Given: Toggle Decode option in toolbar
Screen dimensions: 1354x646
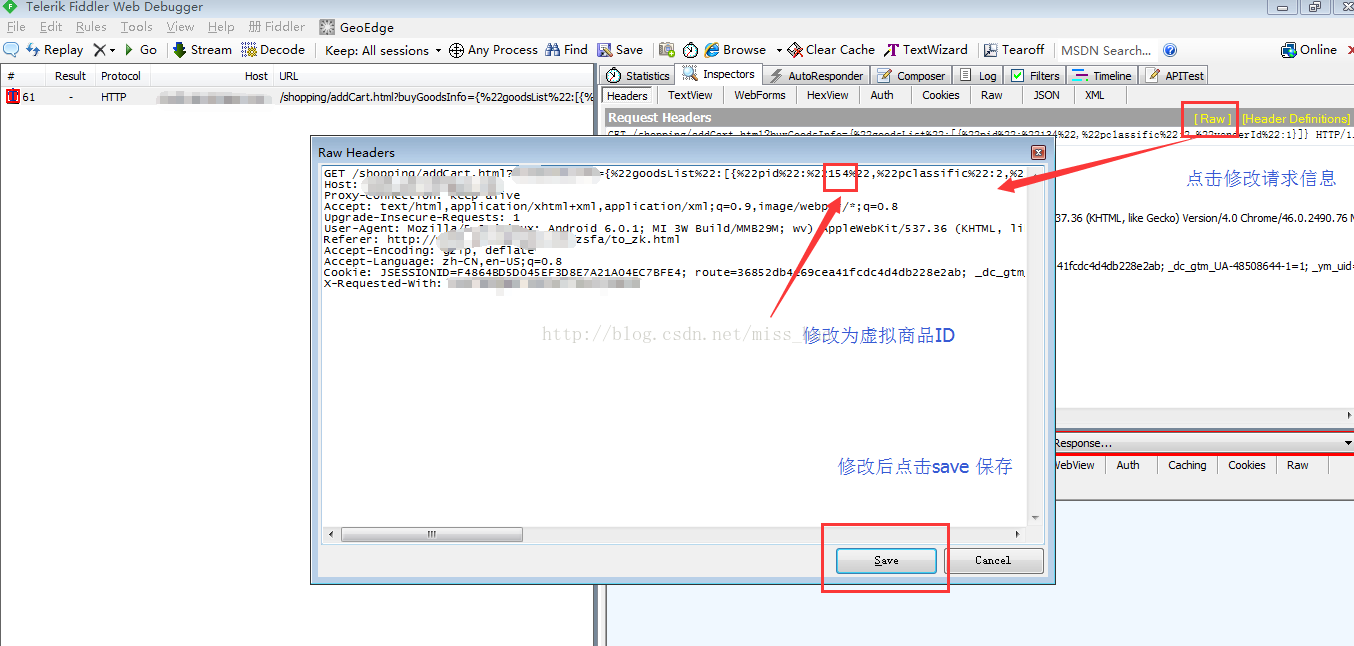Looking at the screenshot, I should tap(273, 49).
